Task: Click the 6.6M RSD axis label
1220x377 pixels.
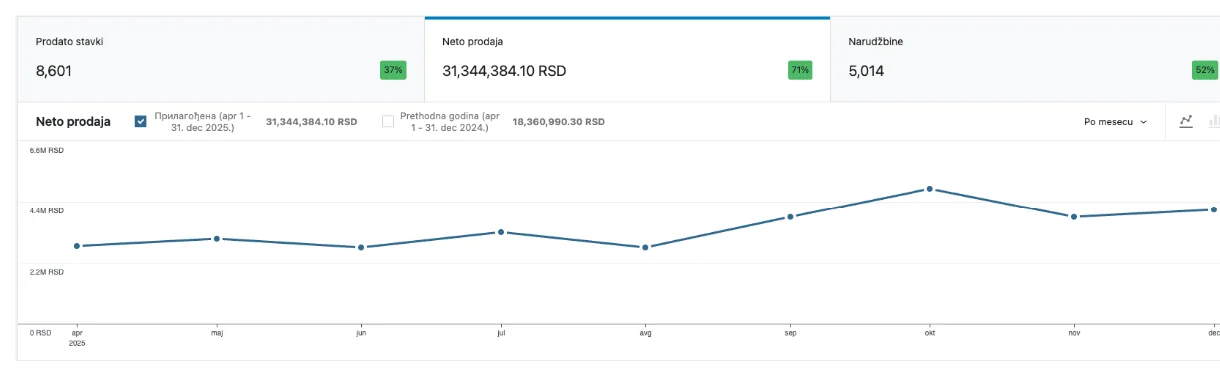Action: point(46,150)
